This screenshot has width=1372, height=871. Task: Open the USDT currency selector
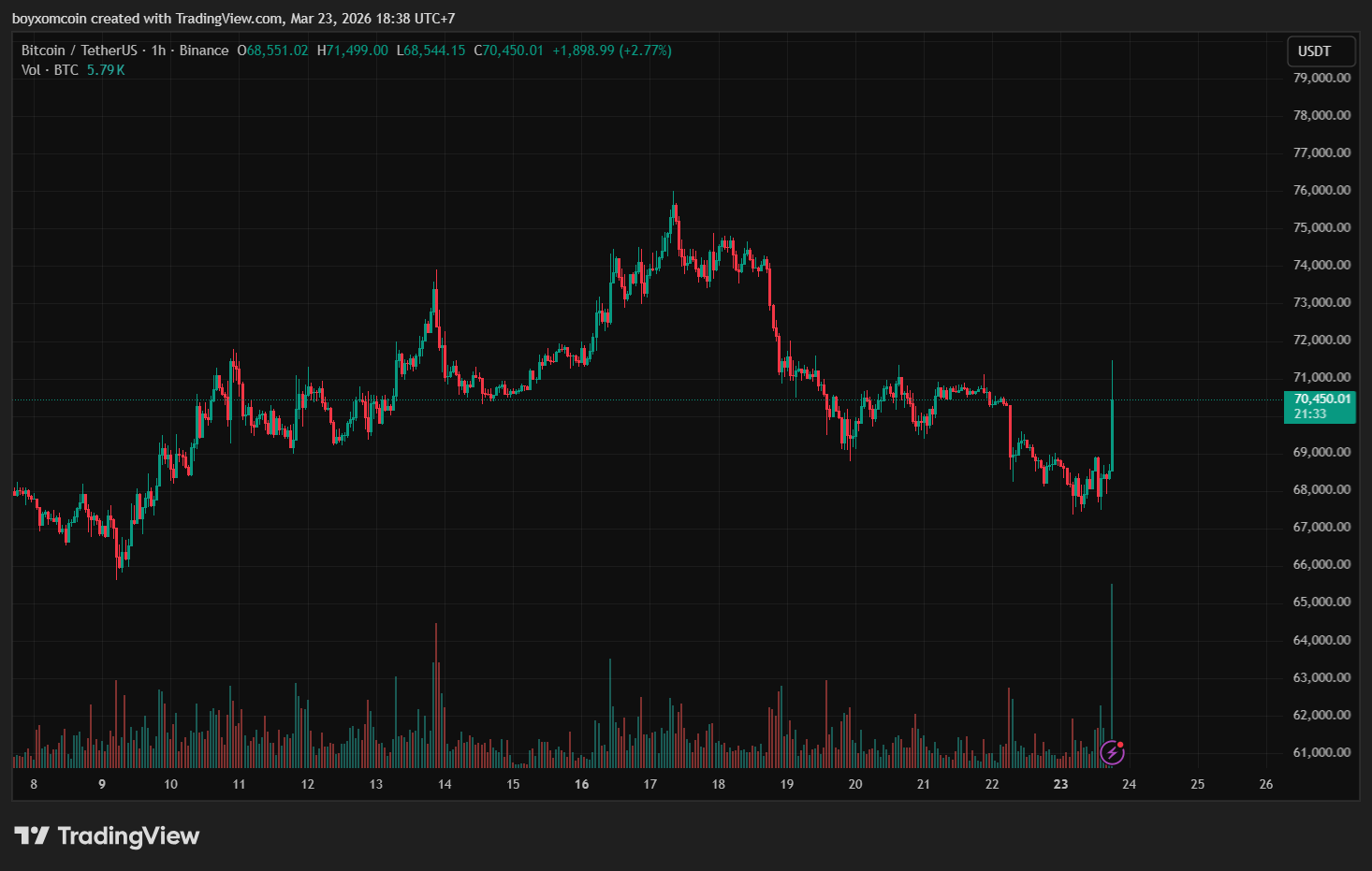click(1321, 51)
